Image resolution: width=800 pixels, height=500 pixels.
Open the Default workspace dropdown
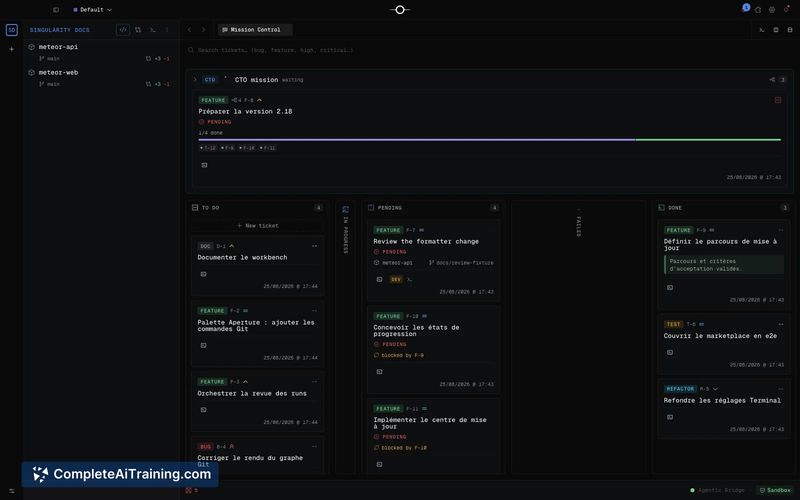tap(92, 10)
